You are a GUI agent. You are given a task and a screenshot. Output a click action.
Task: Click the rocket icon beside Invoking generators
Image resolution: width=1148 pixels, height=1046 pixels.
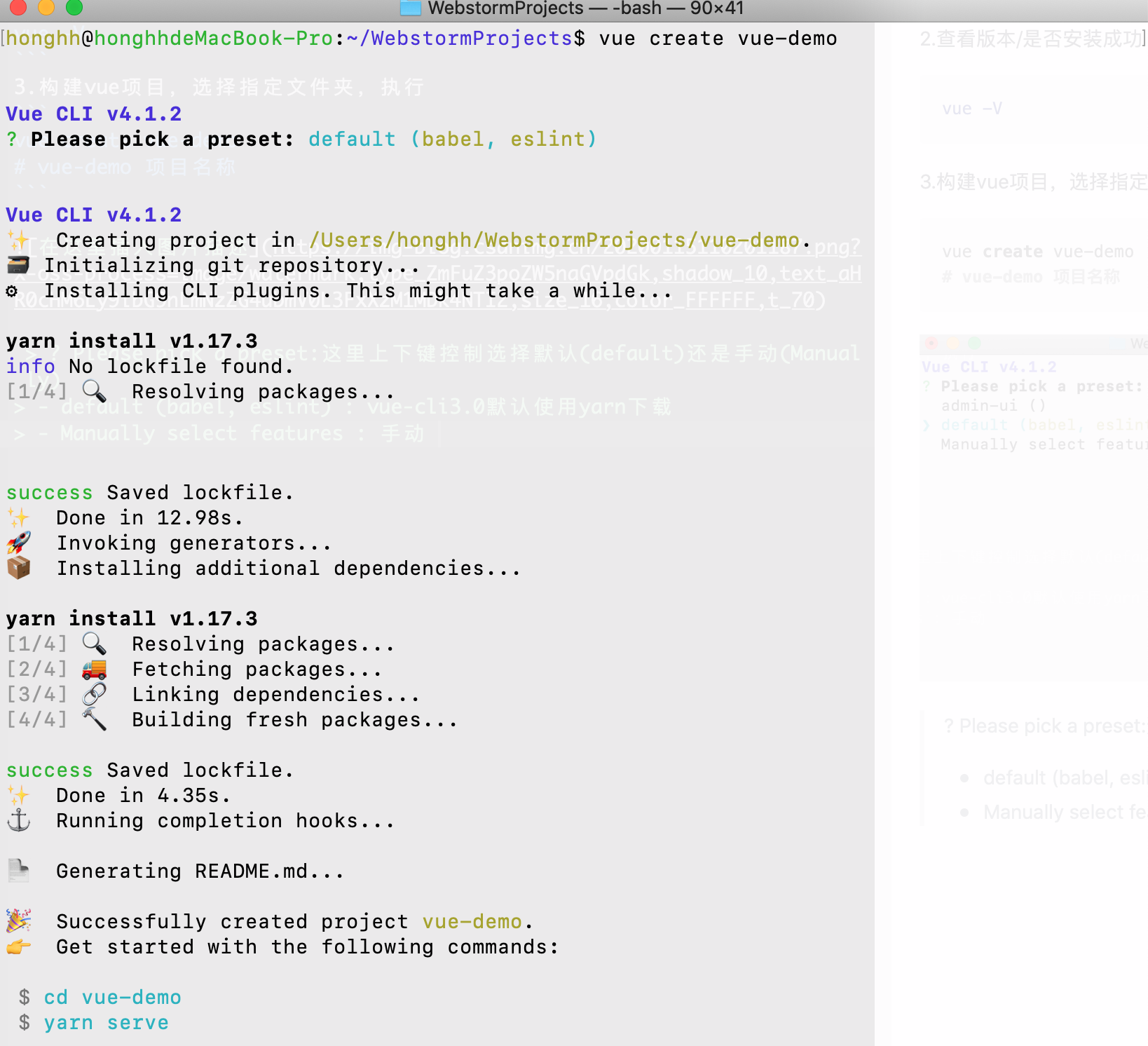click(18, 543)
